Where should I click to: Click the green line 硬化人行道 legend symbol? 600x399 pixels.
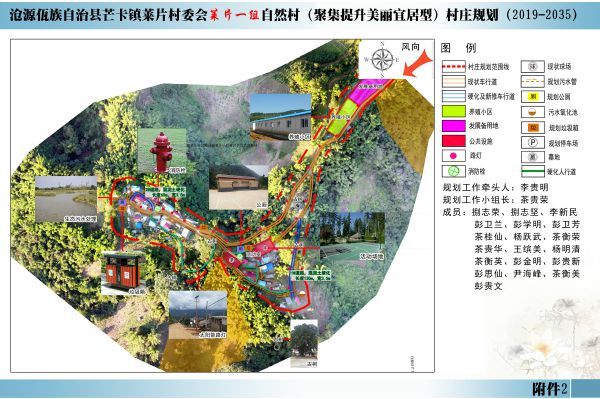pos(533,171)
